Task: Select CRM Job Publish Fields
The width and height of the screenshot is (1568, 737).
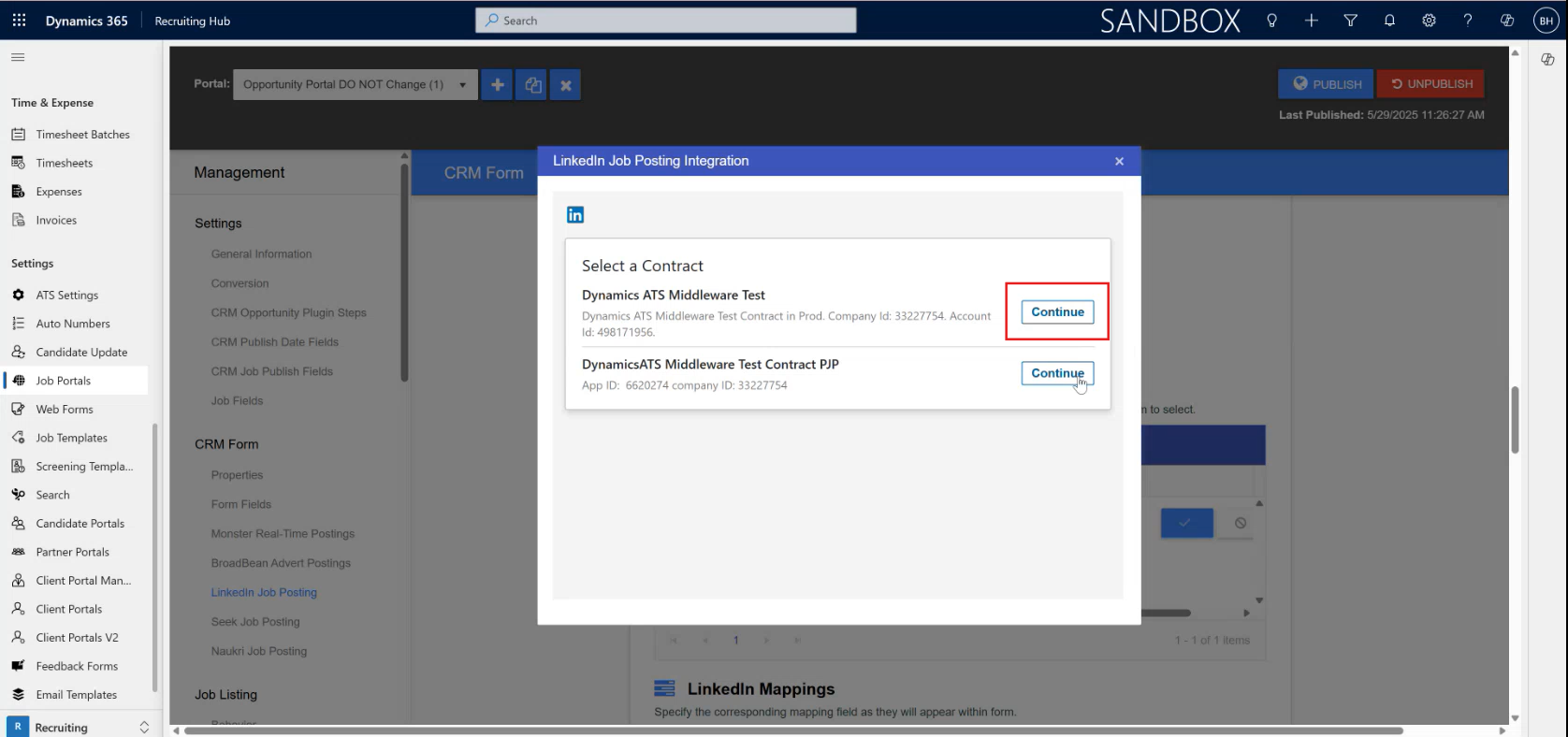Action: coord(272,371)
